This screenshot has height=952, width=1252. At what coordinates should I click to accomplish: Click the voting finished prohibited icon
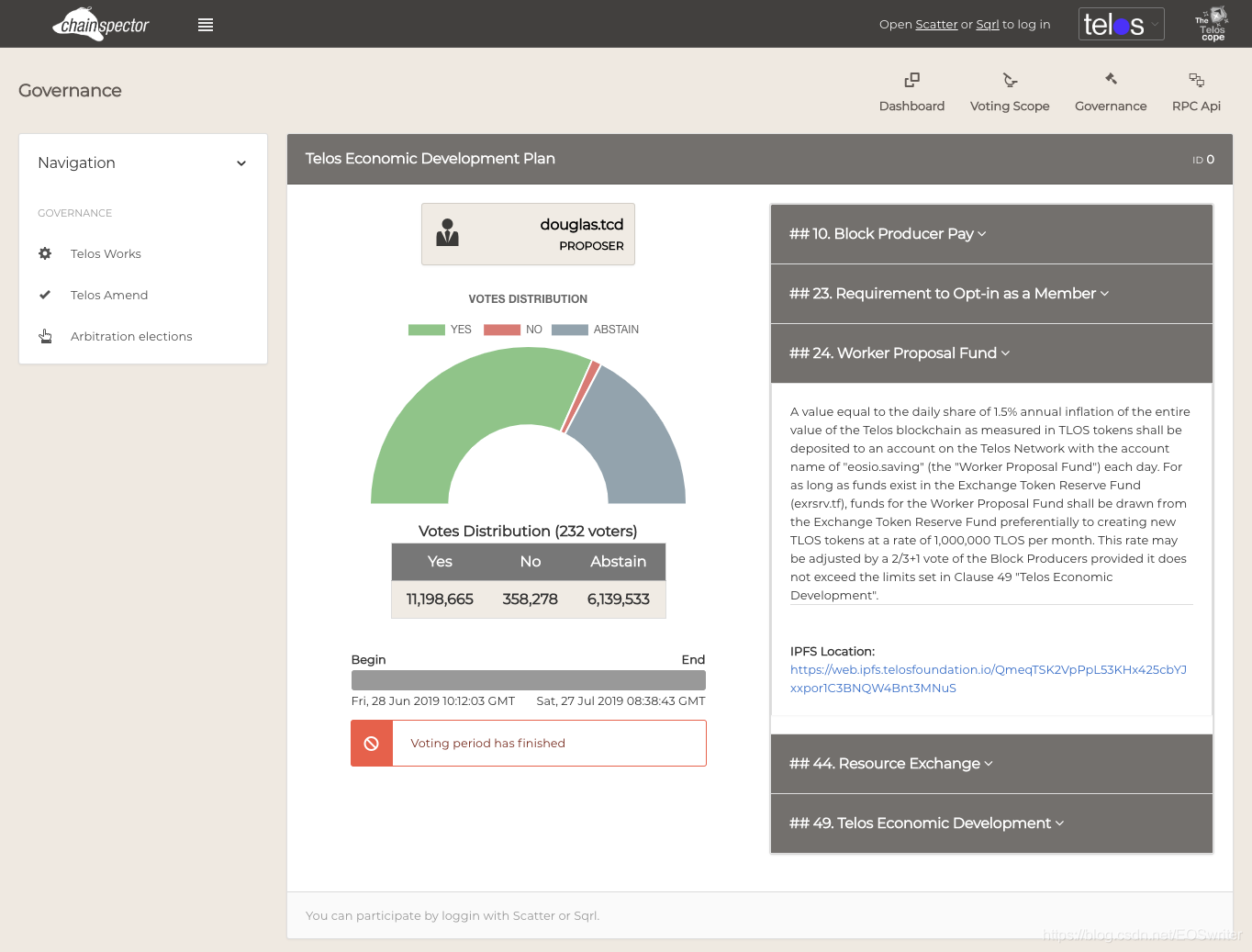click(372, 744)
